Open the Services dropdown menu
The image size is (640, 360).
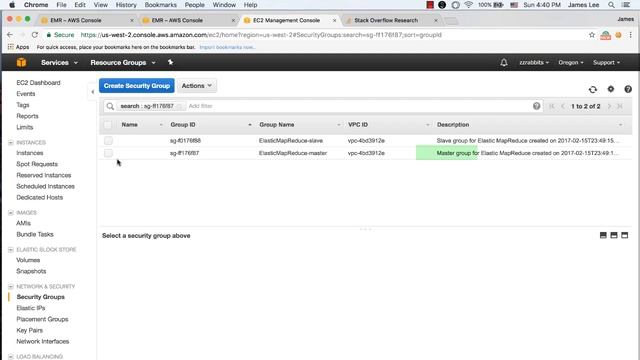click(59, 62)
